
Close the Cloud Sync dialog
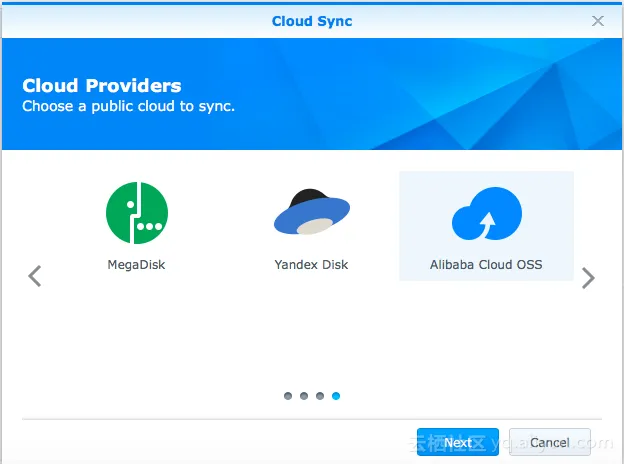click(x=598, y=21)
